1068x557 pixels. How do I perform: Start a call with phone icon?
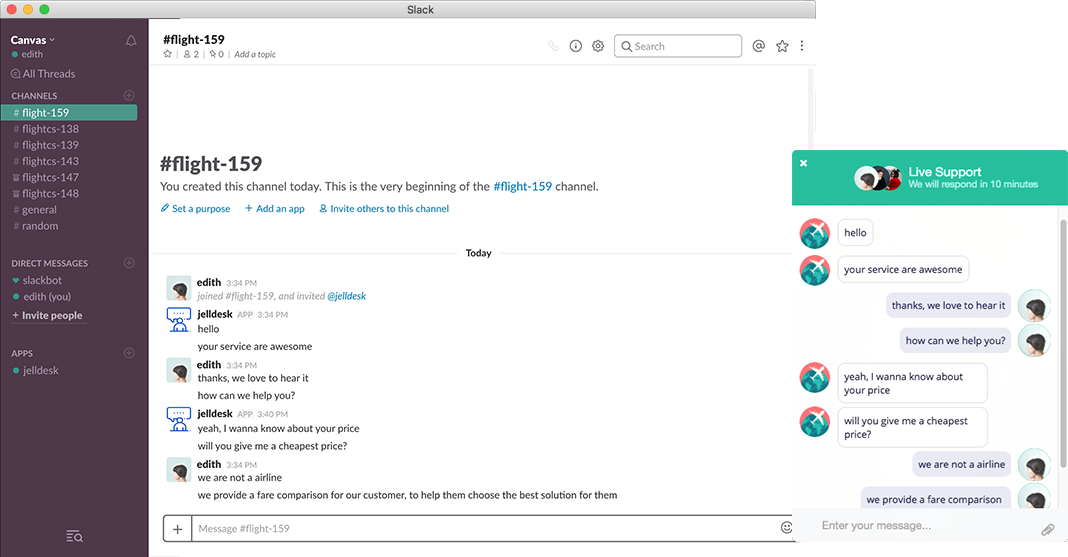point(554,46)
